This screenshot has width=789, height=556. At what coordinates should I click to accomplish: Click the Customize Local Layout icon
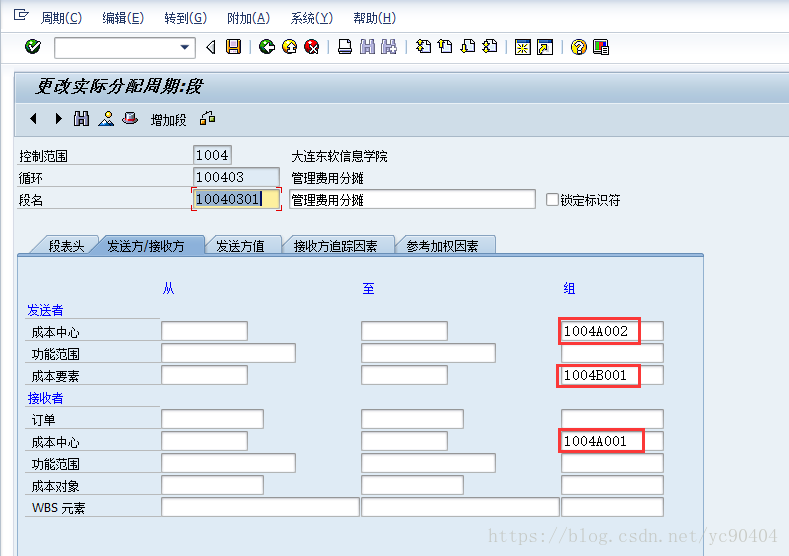[601, 47]
